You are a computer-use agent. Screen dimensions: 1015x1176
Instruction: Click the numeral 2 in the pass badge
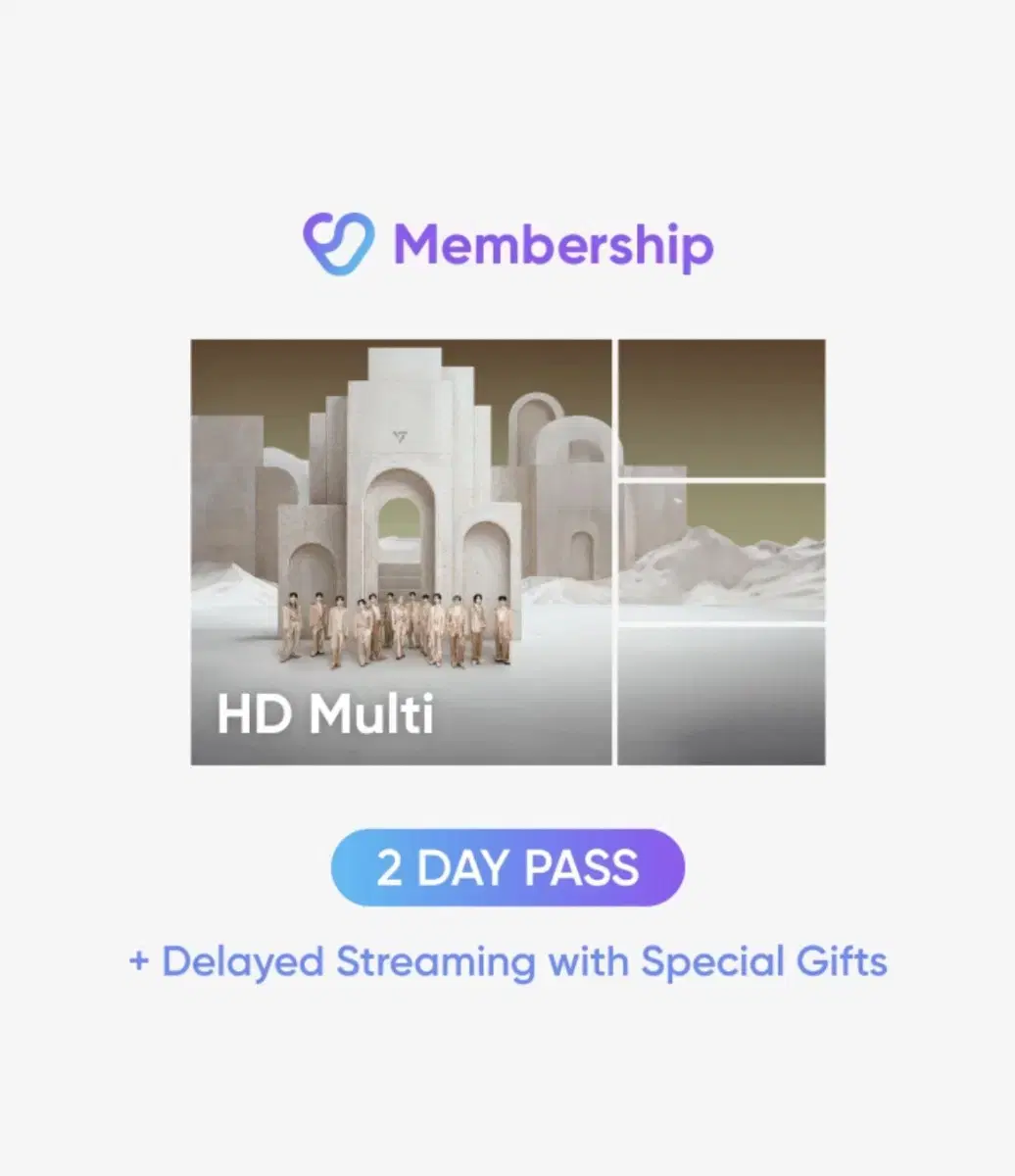click(x=389, y=869)
